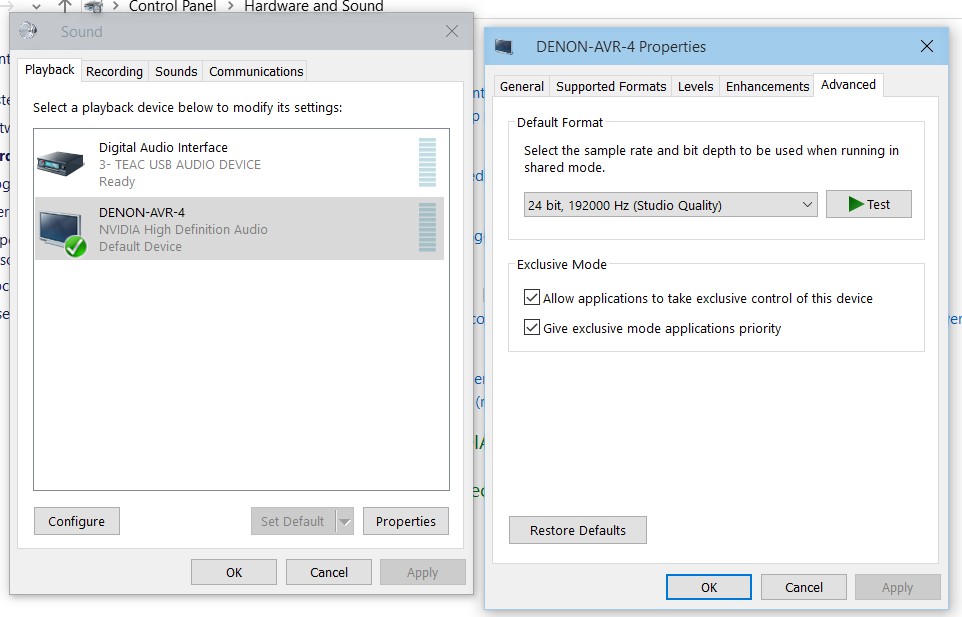Toggle allow applications exclusive control checkbox
The width and height of the screenshot is (962, 617).
[x=532, y=297]
